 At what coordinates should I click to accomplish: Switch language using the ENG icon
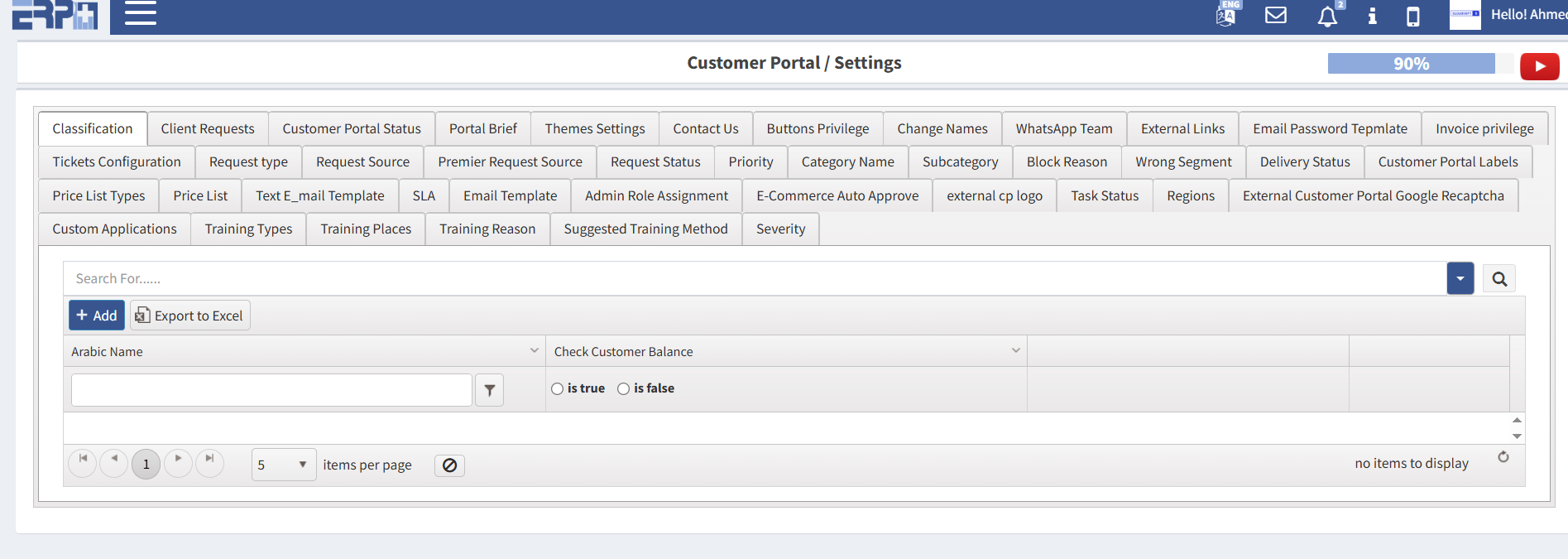coord(1226,14)
